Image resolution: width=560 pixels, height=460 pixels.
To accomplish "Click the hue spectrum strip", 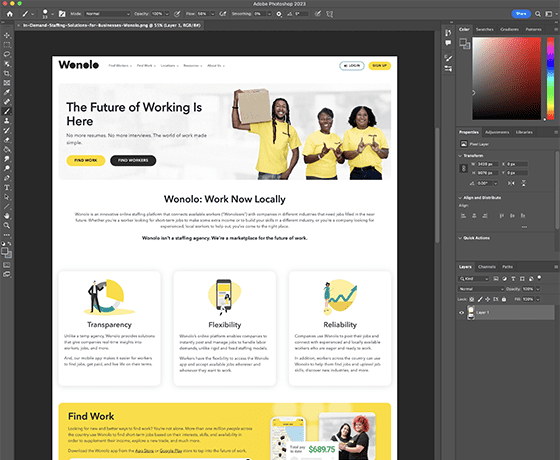I will click(x=550, y=79).
